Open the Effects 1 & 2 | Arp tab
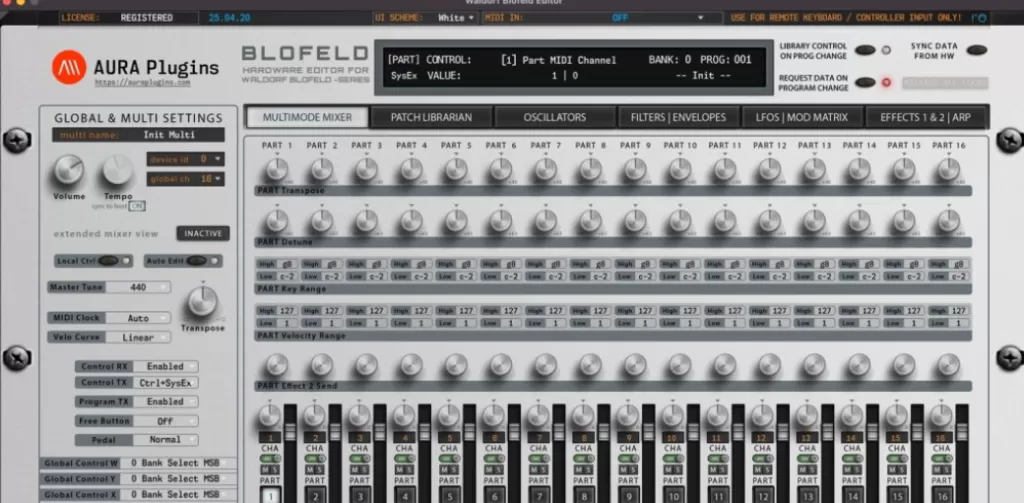This screenshot has width=1024, height=503. [x=925, y=118]
